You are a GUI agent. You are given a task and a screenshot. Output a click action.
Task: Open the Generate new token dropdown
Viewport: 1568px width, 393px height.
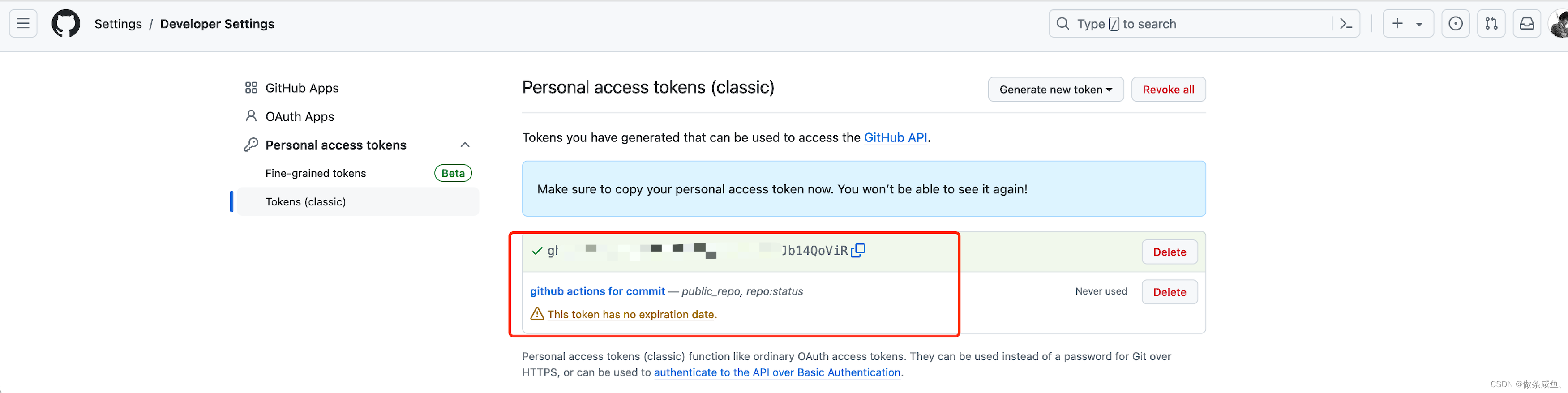(1055, 89)
